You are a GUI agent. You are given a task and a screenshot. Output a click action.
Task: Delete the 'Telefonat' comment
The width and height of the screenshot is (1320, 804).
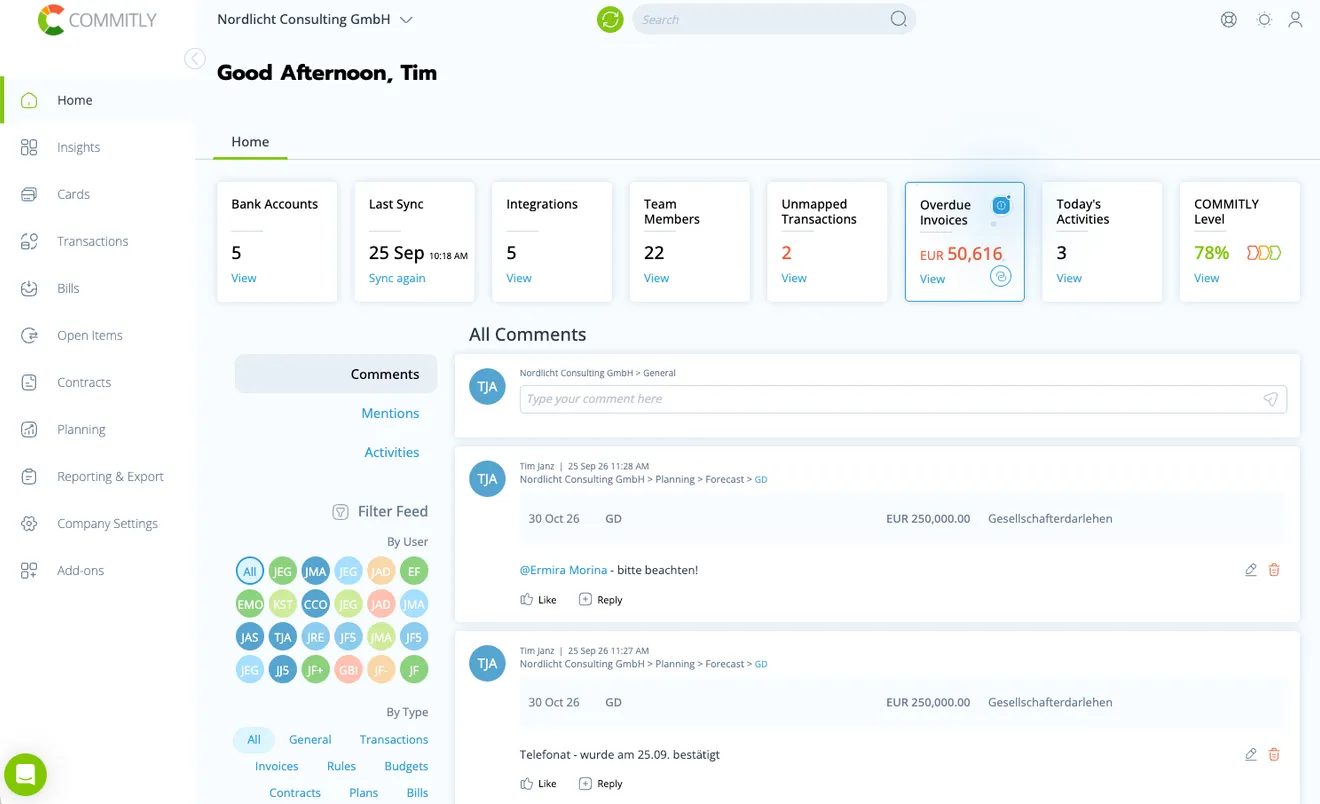coord(1274,754)
